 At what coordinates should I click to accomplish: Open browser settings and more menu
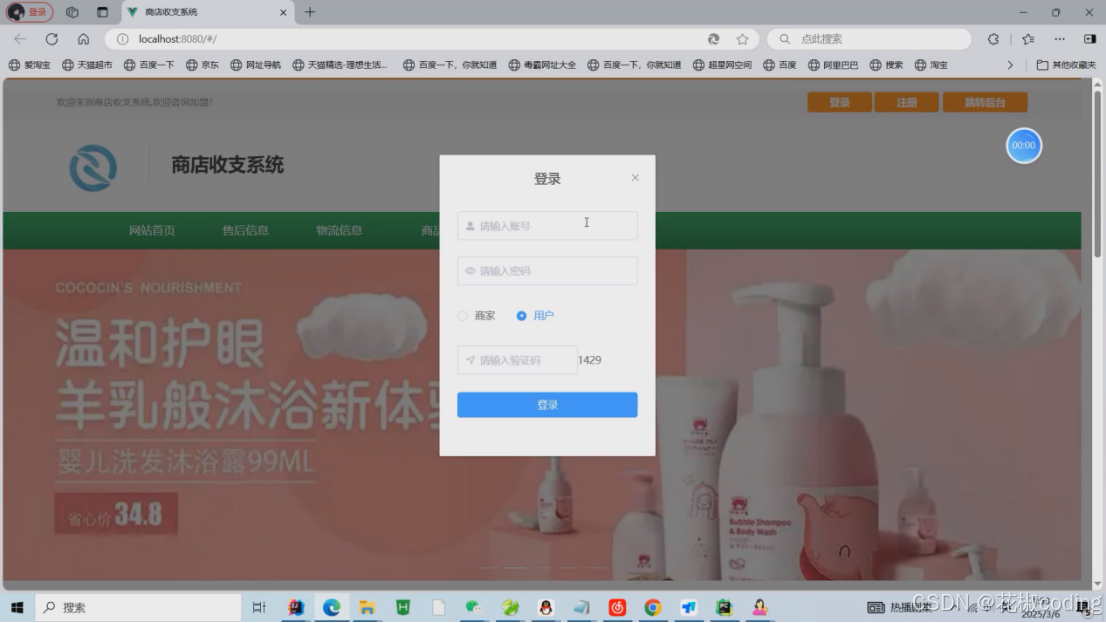click(1059, 39)
